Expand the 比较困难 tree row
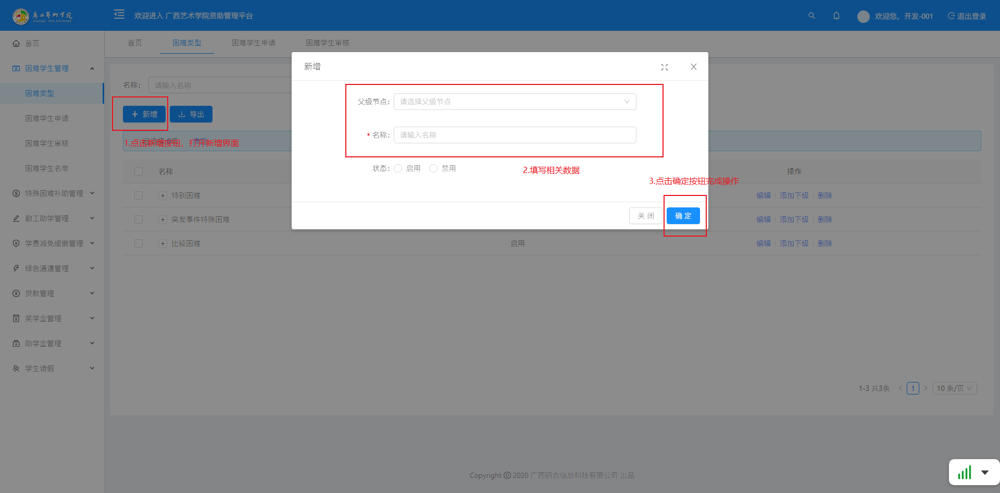The image size is (1000, 493). click(x=162, y=244)
